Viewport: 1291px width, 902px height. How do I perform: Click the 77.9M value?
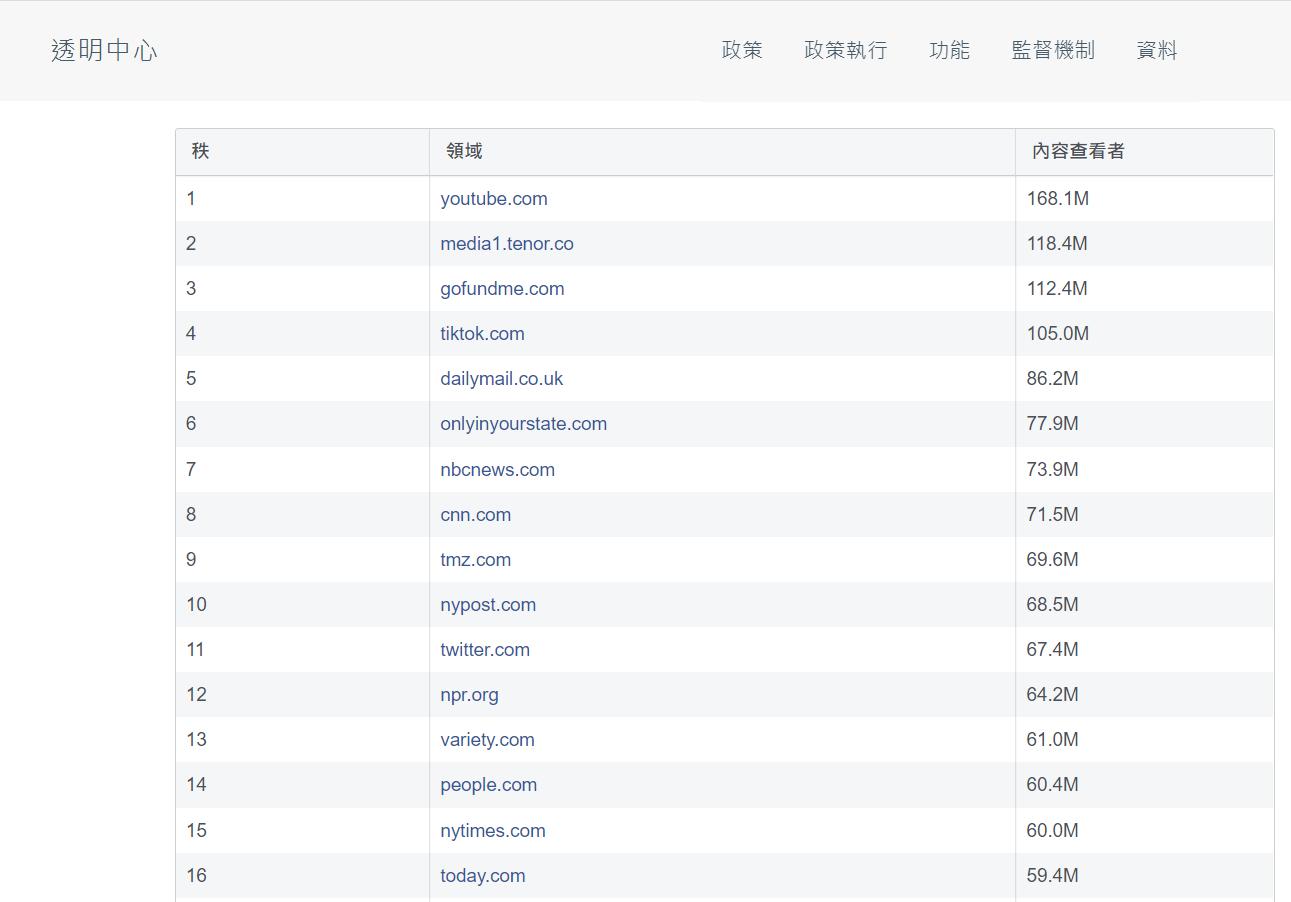point(1052,424)
